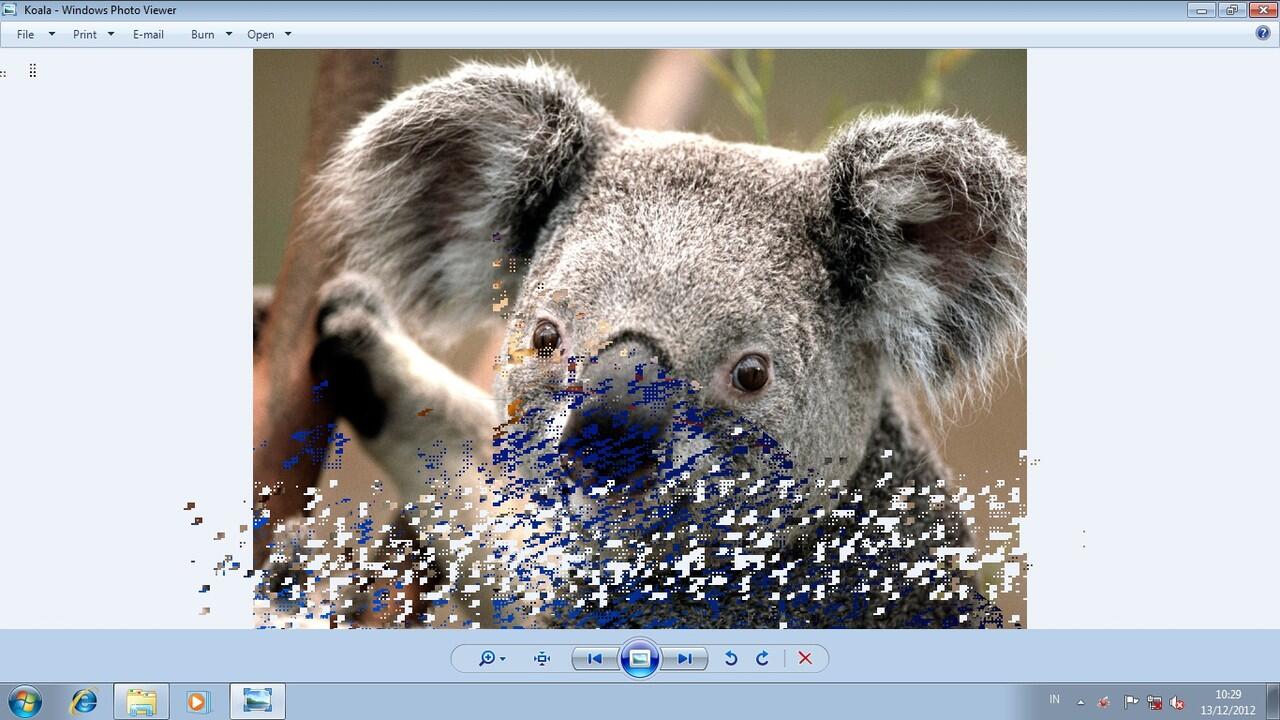Rotate the koala image counterclockwise
Screen dimensions: 1280x720
(x=731, y=658)
